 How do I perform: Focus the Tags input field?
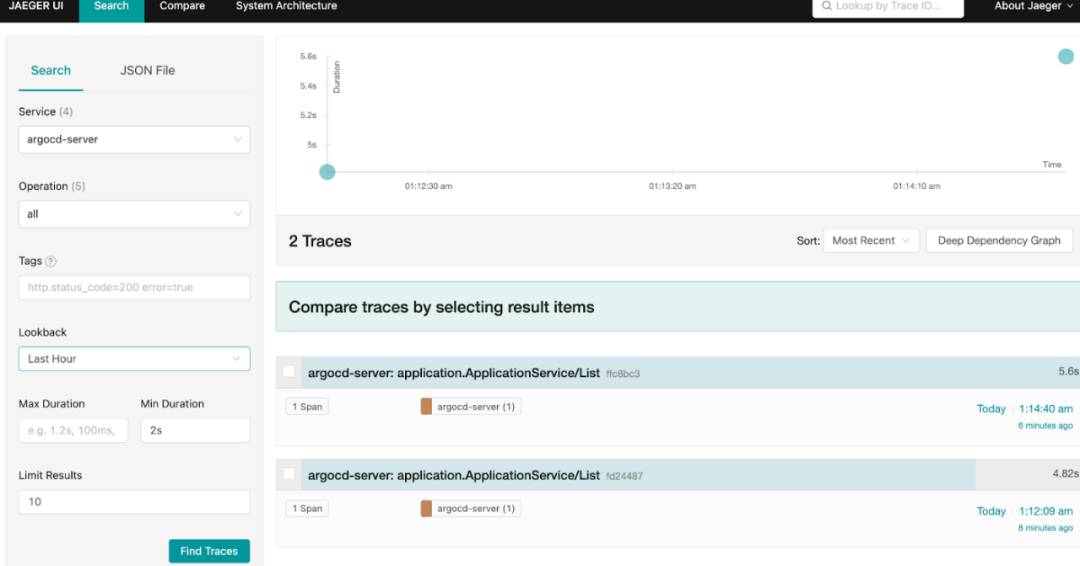pos(134,287)
